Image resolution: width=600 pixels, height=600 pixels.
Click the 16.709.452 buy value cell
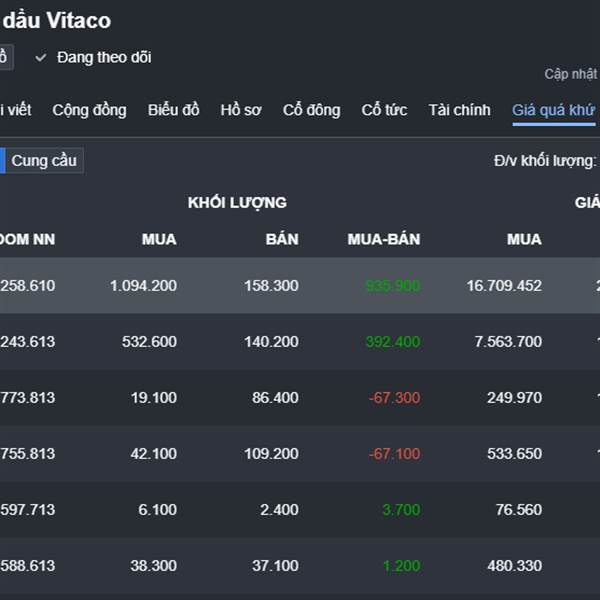pos(504,286)
